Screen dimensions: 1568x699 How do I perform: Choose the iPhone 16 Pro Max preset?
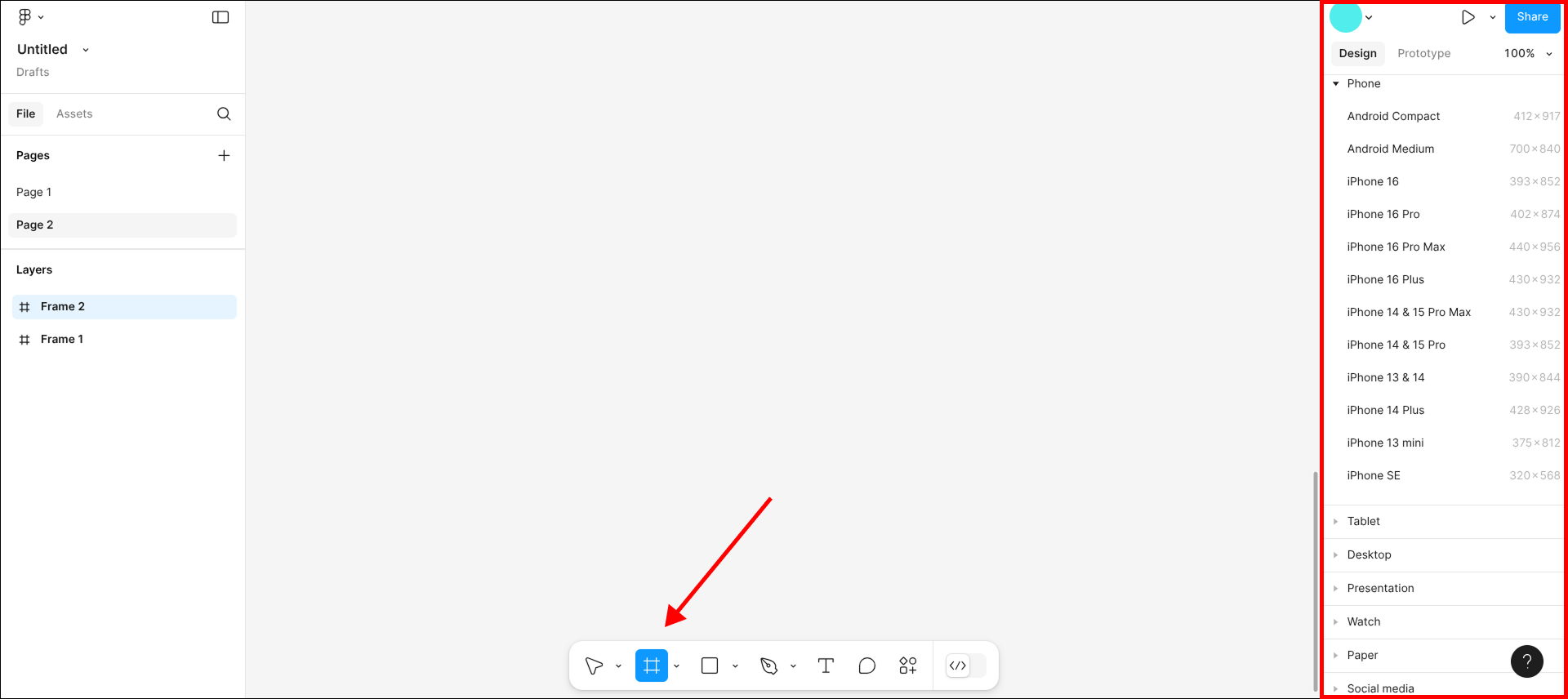[1396, 247]
